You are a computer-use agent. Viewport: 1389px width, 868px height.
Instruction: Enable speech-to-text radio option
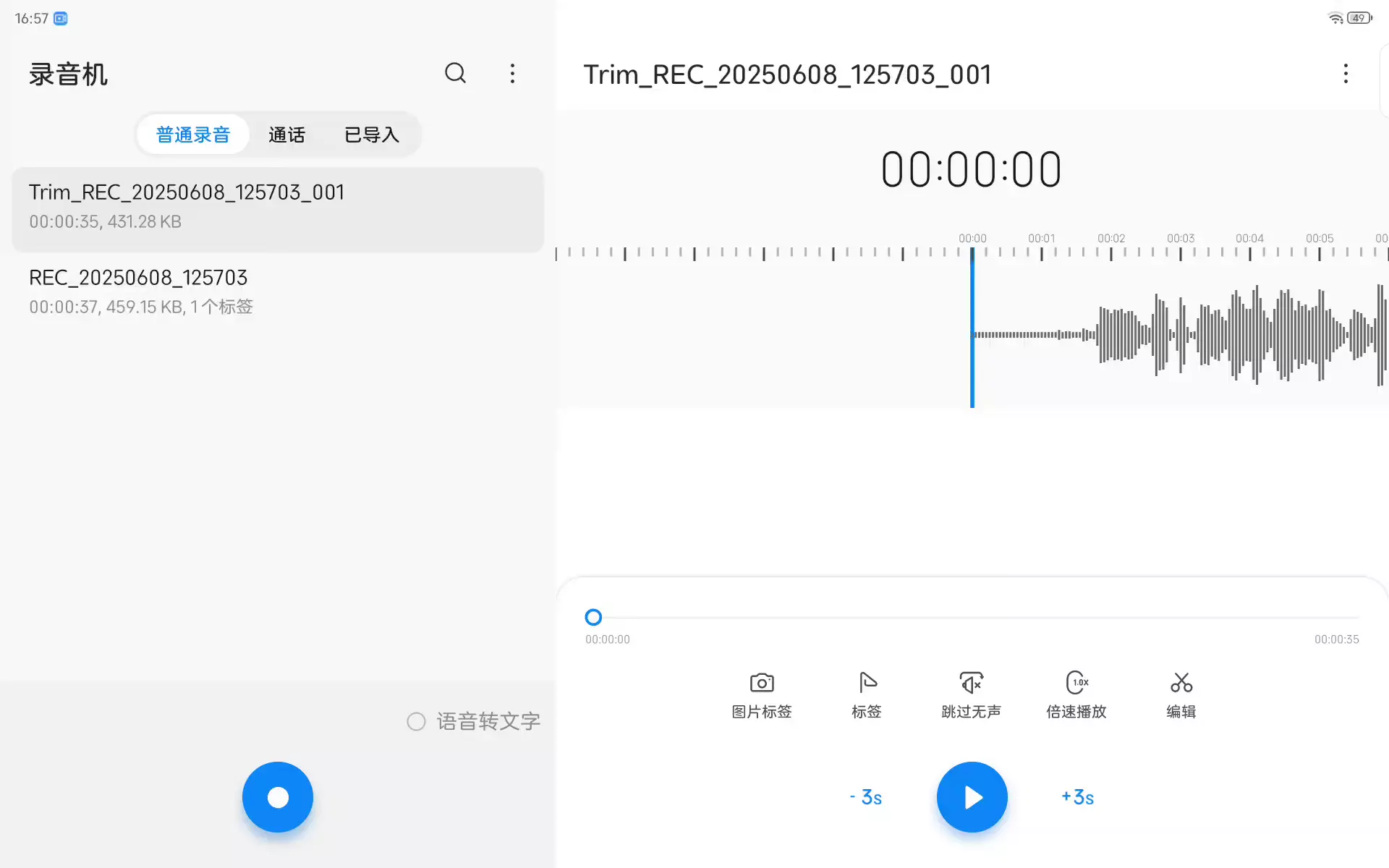(x=417, y=721)
